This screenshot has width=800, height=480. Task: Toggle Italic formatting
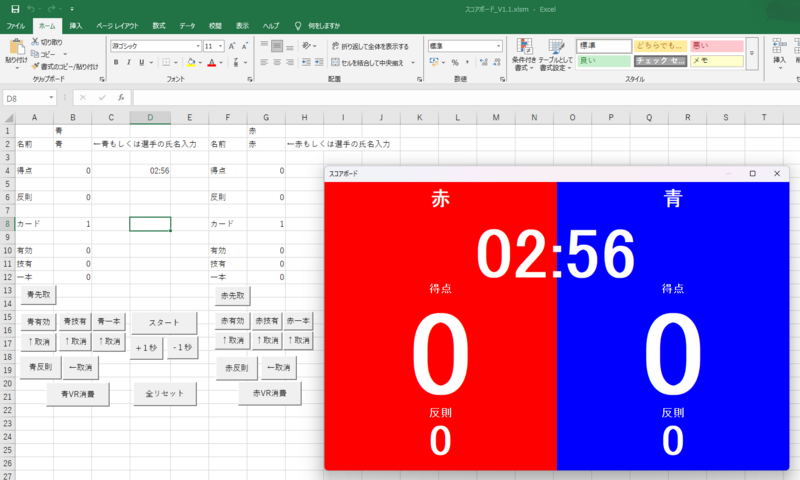click(130, 62)
